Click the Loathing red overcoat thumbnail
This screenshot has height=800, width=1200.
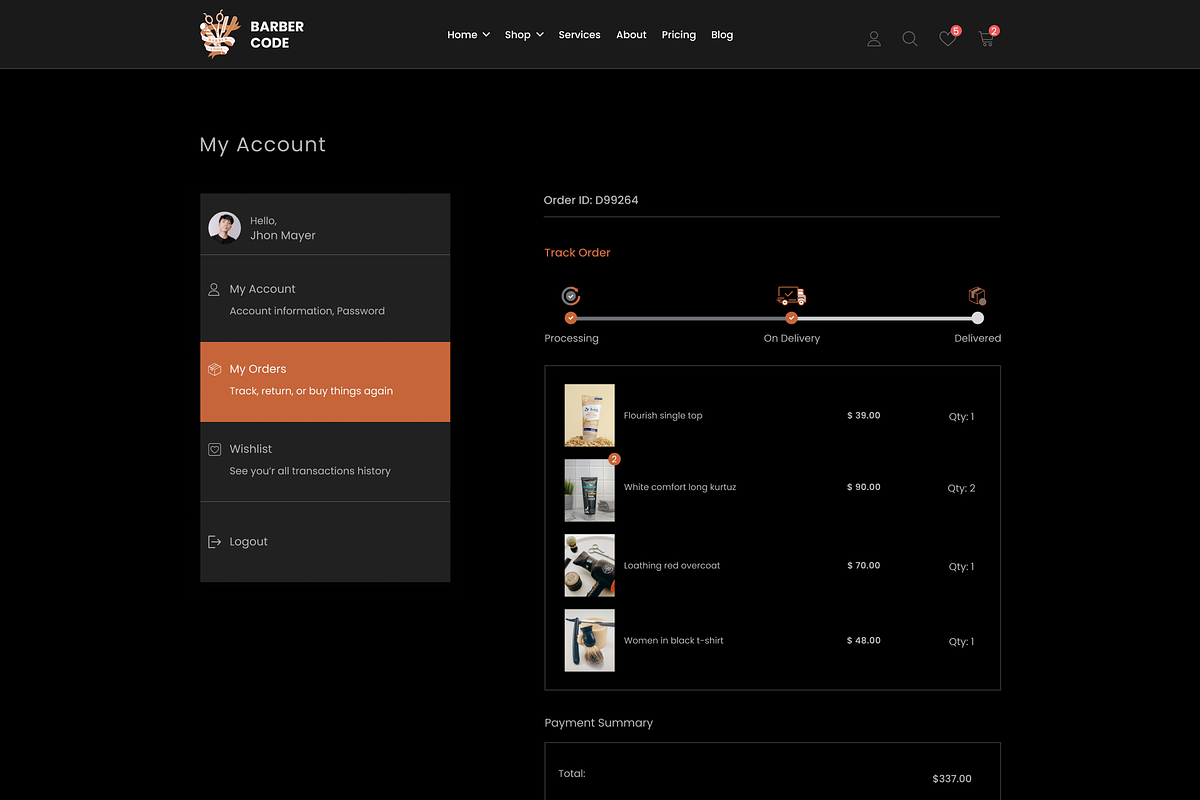[x=589, y=565]
